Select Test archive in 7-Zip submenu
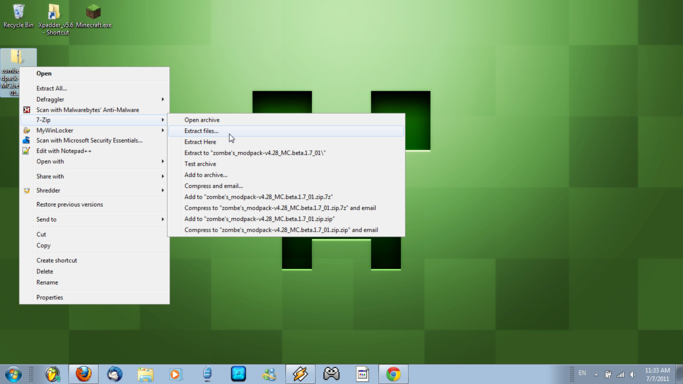This screenshot has height=384, width=683. tap(286, 164)
